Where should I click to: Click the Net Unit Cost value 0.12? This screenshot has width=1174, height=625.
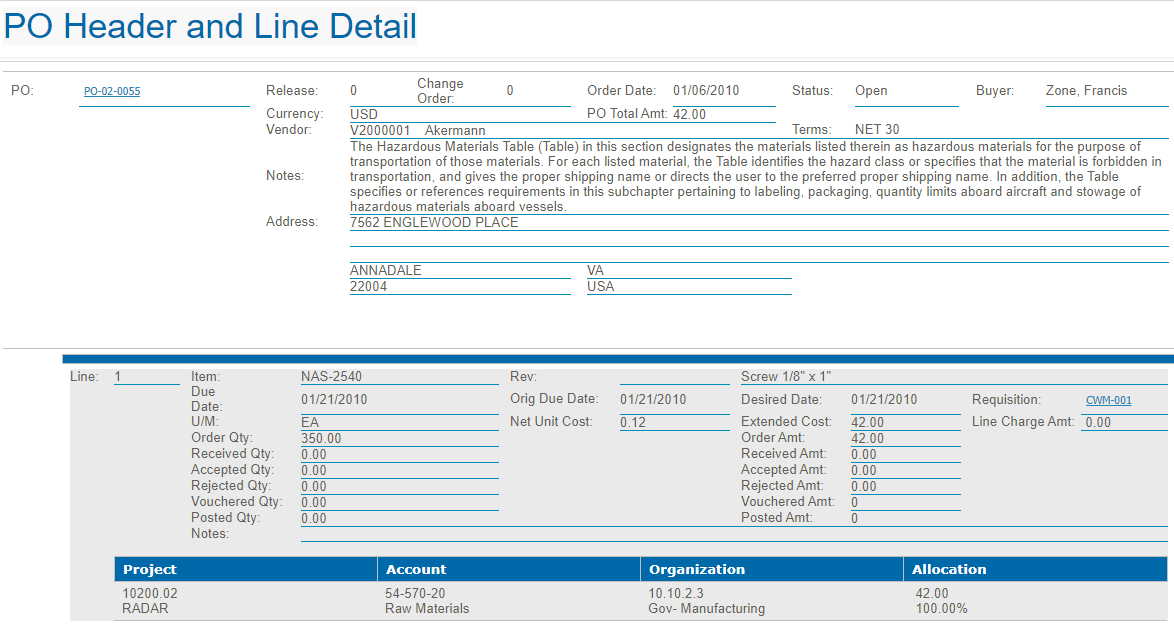click(x=633, y=422)
